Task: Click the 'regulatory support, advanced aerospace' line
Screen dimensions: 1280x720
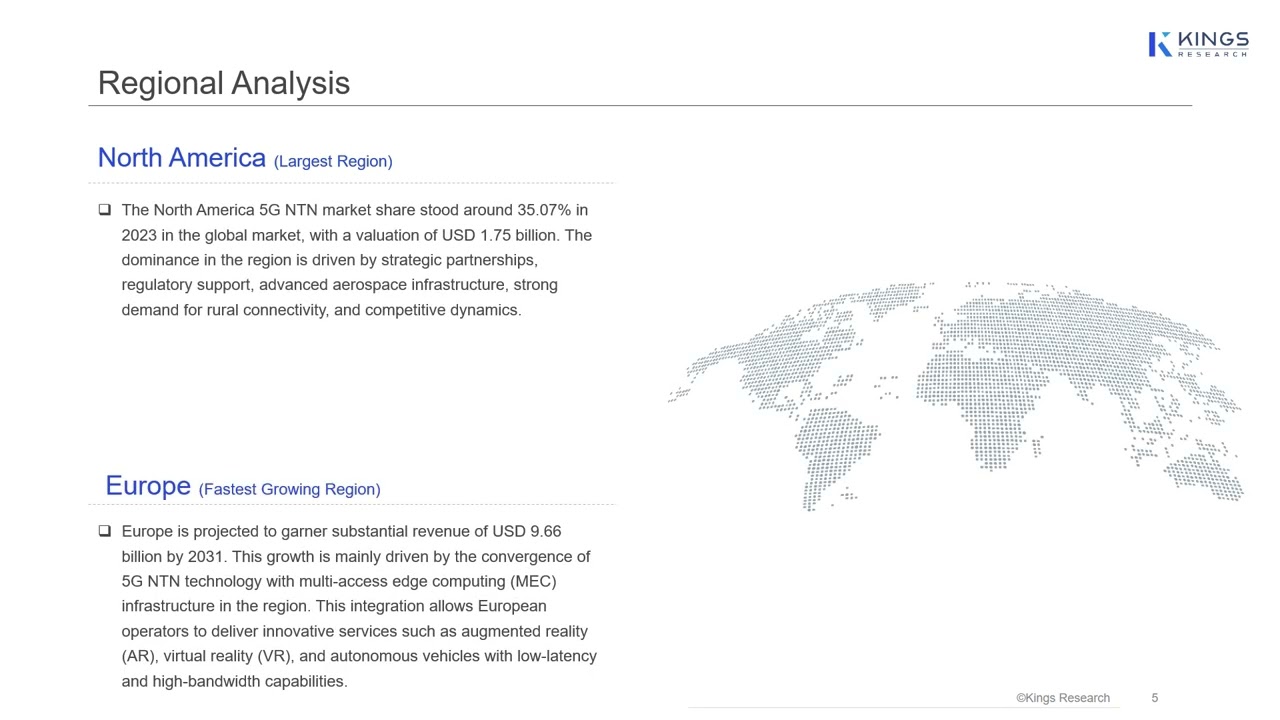Action: [x=340, y=285]
